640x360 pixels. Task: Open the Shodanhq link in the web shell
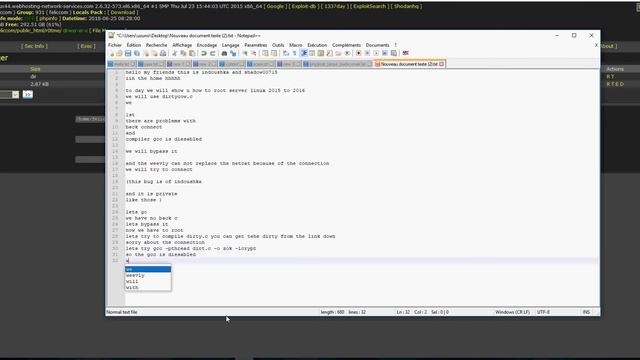(406, 6)
